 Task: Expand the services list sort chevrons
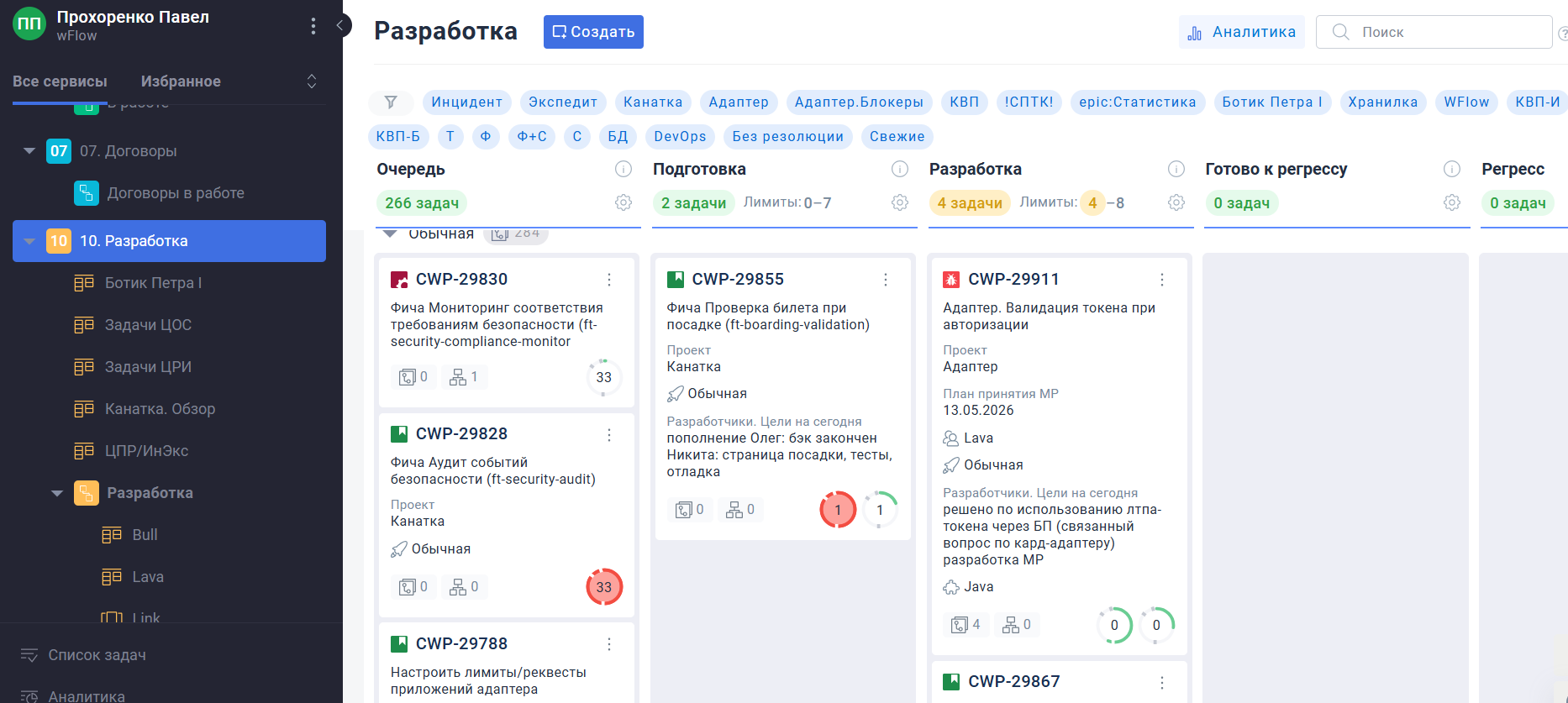click(x=312, y=81)
